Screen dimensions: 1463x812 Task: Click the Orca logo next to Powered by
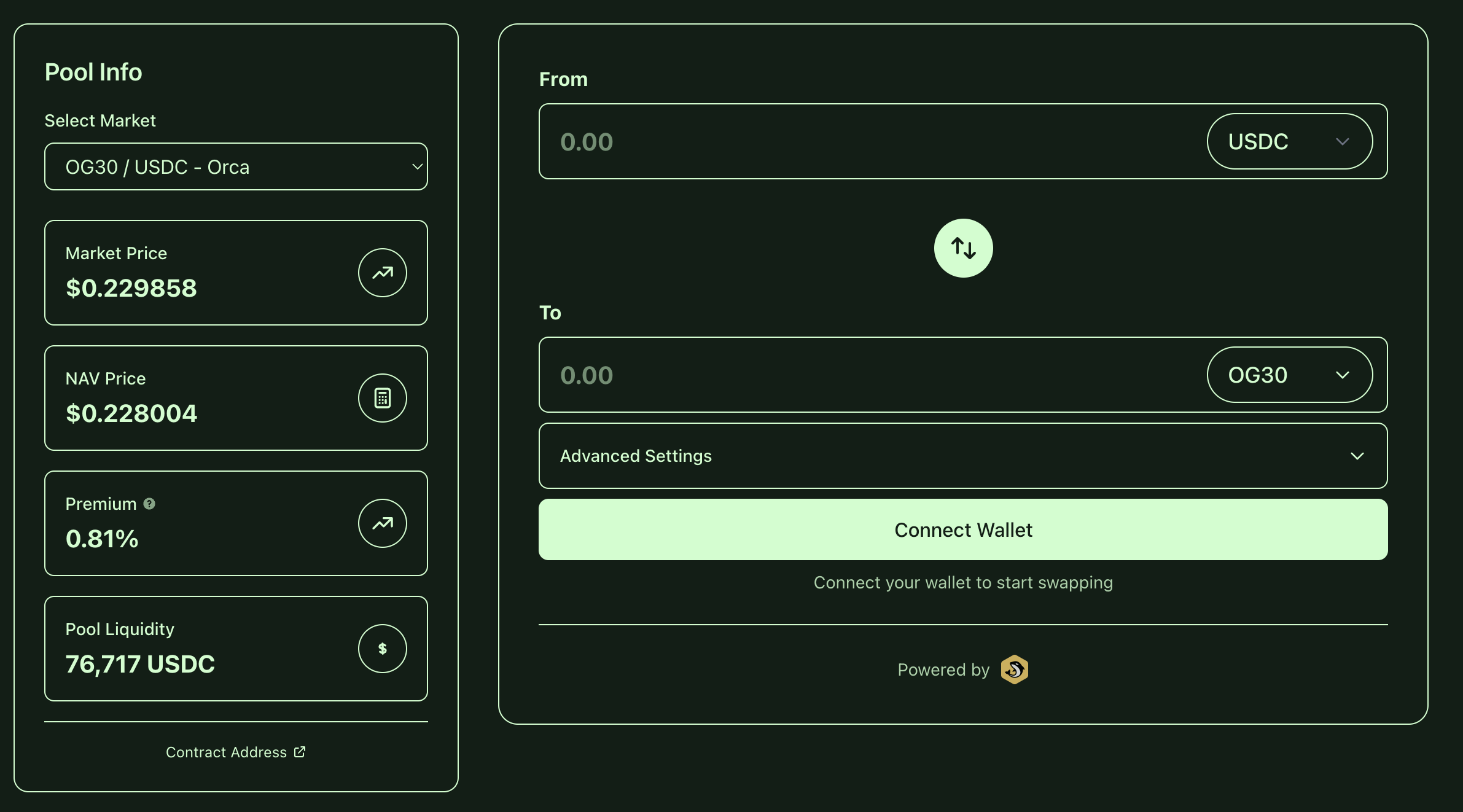coord(1014,670)
